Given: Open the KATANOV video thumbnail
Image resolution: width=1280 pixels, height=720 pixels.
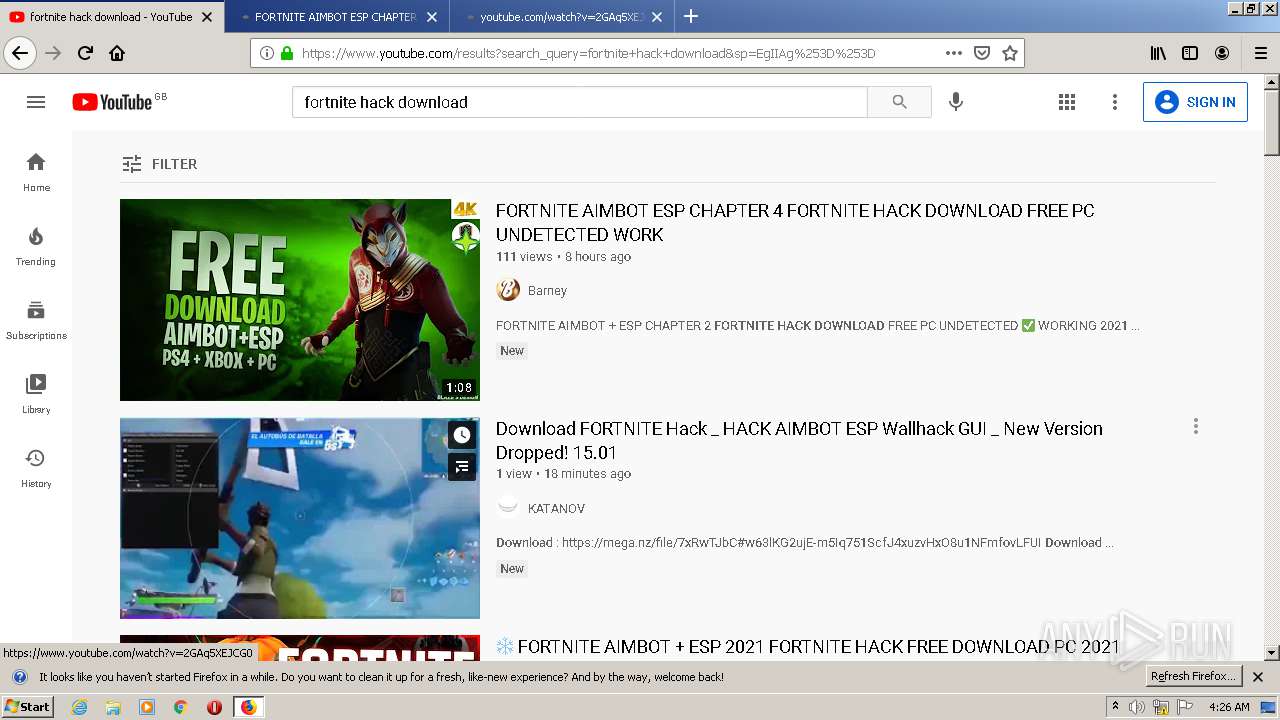Looking at the screenshot, I should pos(300,518).
